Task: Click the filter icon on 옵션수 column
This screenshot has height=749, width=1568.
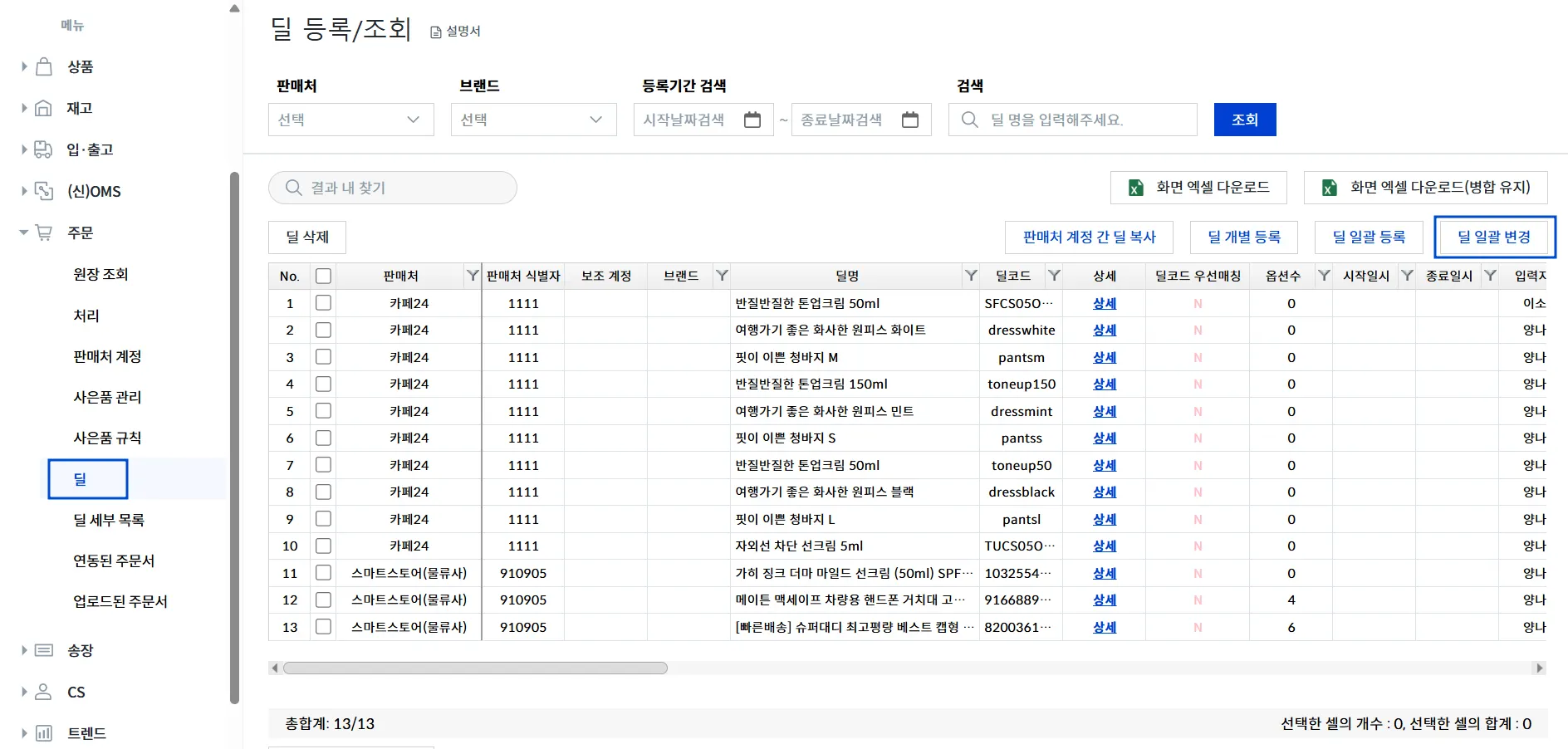Action: point(1324,276)
